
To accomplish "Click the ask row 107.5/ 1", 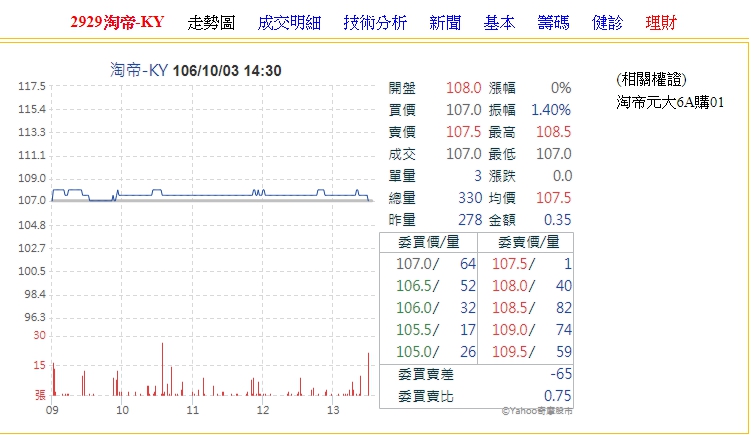I will pos(532,263).
